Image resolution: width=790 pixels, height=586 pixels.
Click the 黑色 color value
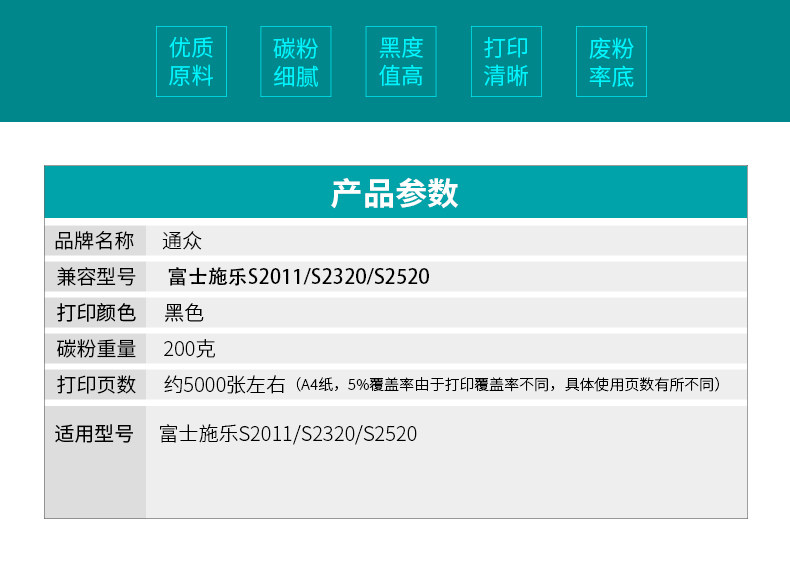click(184, 313)
